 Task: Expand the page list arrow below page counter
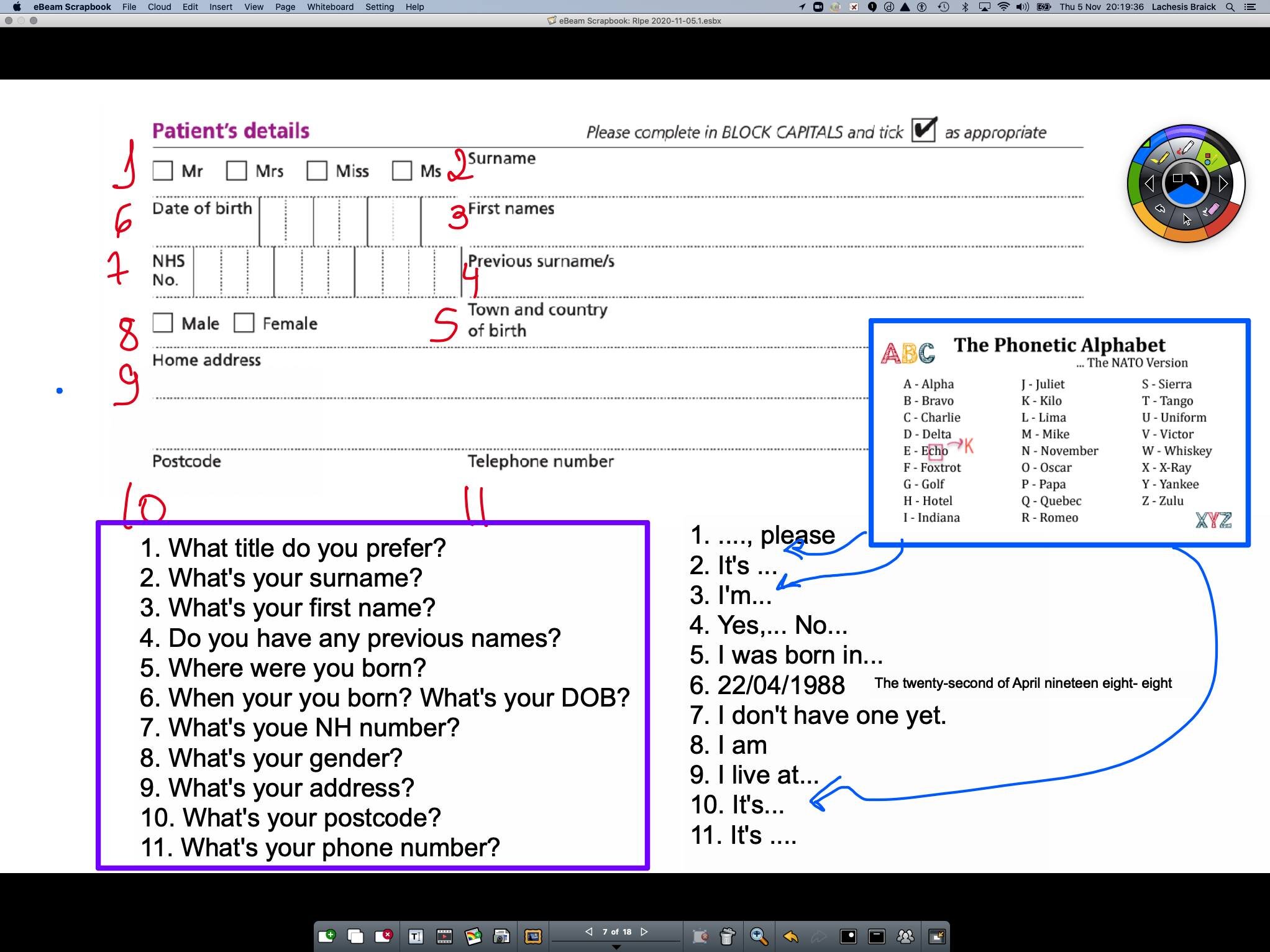[616, 947]
